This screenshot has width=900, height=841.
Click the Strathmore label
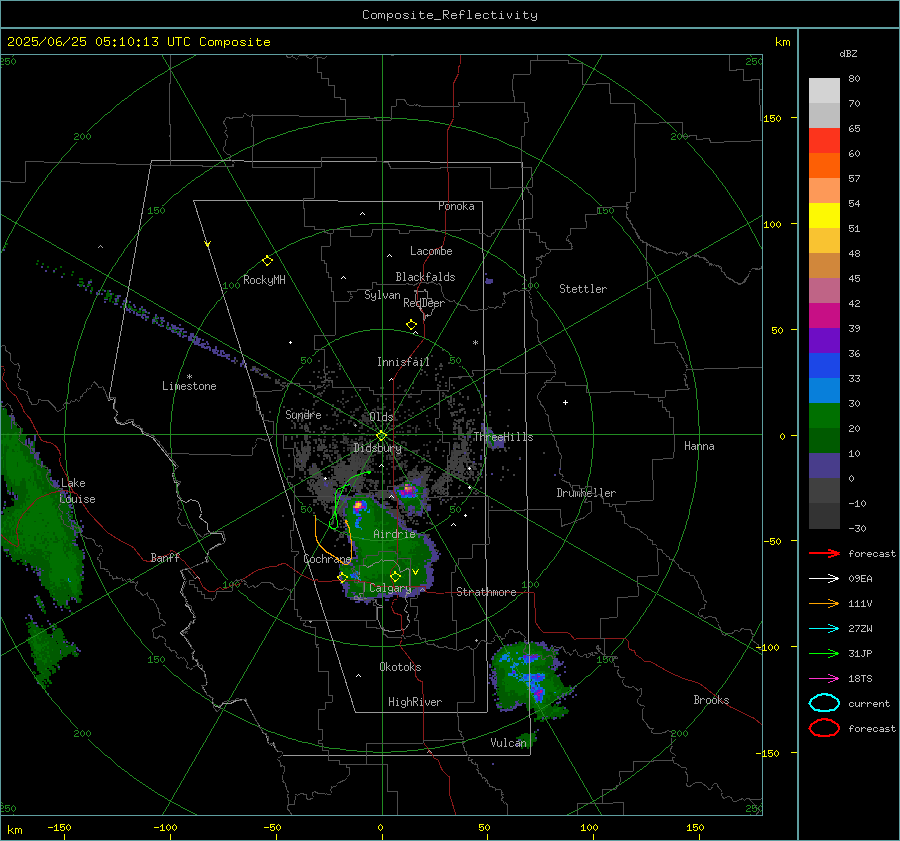tap(486, 592)
